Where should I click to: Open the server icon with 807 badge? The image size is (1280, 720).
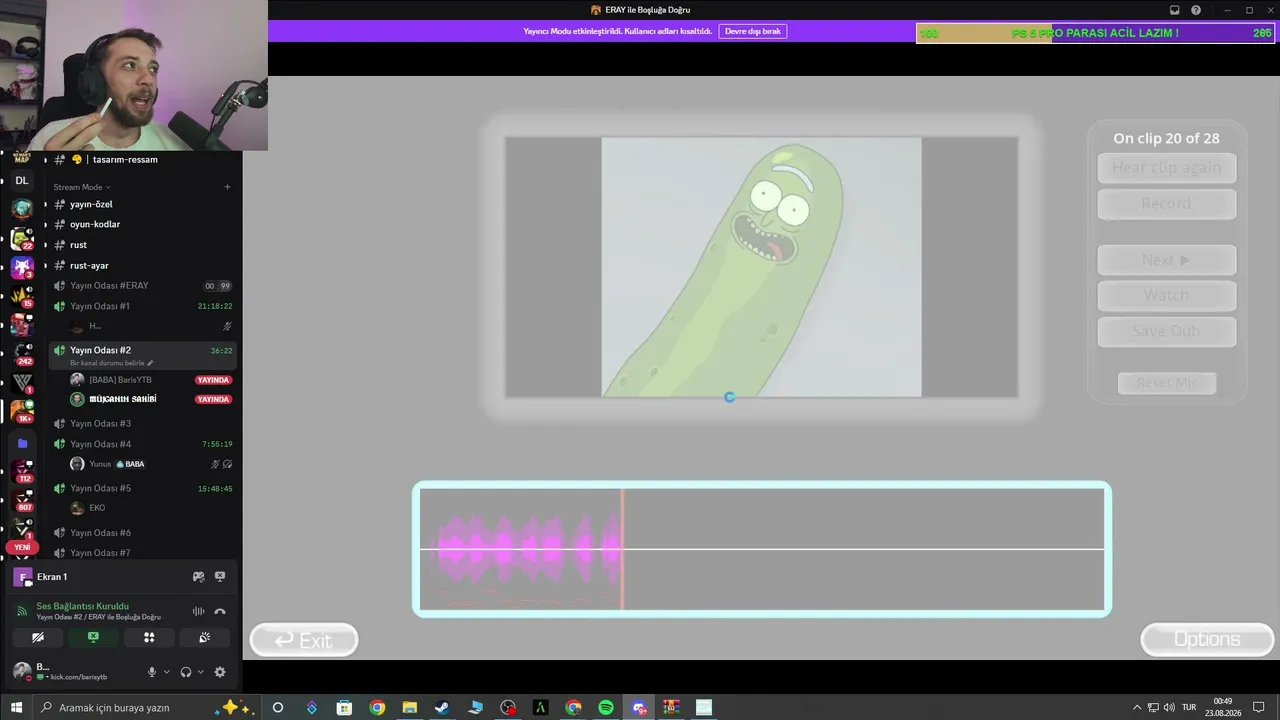pyautogui.click(x=22, y=498)
